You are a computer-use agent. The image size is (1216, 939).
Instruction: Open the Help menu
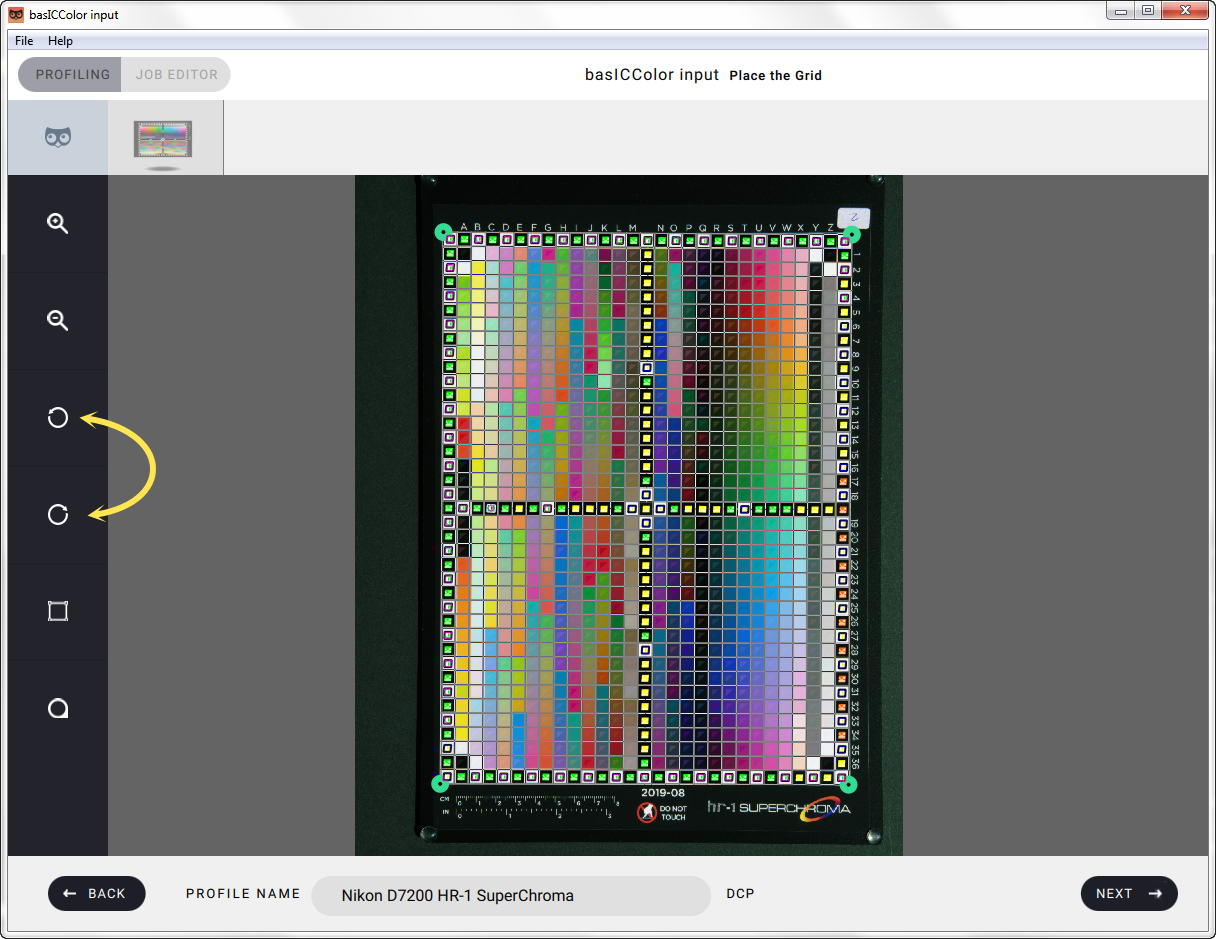[60, 41]
